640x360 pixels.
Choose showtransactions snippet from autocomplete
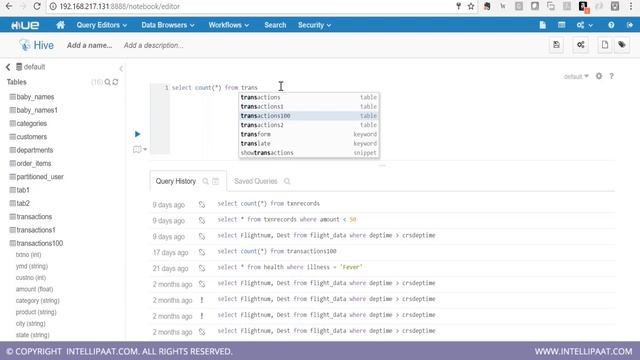point(309,153)
